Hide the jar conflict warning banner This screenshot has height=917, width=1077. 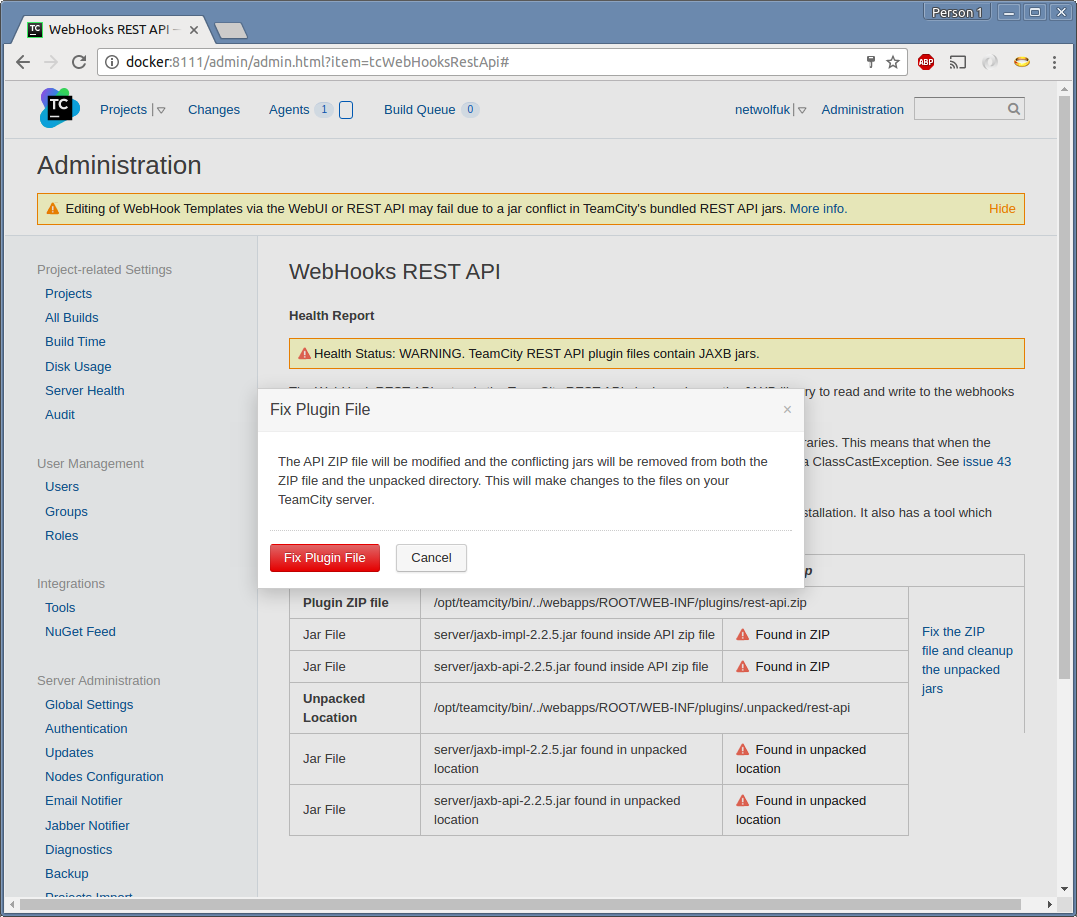[1001, 209]
